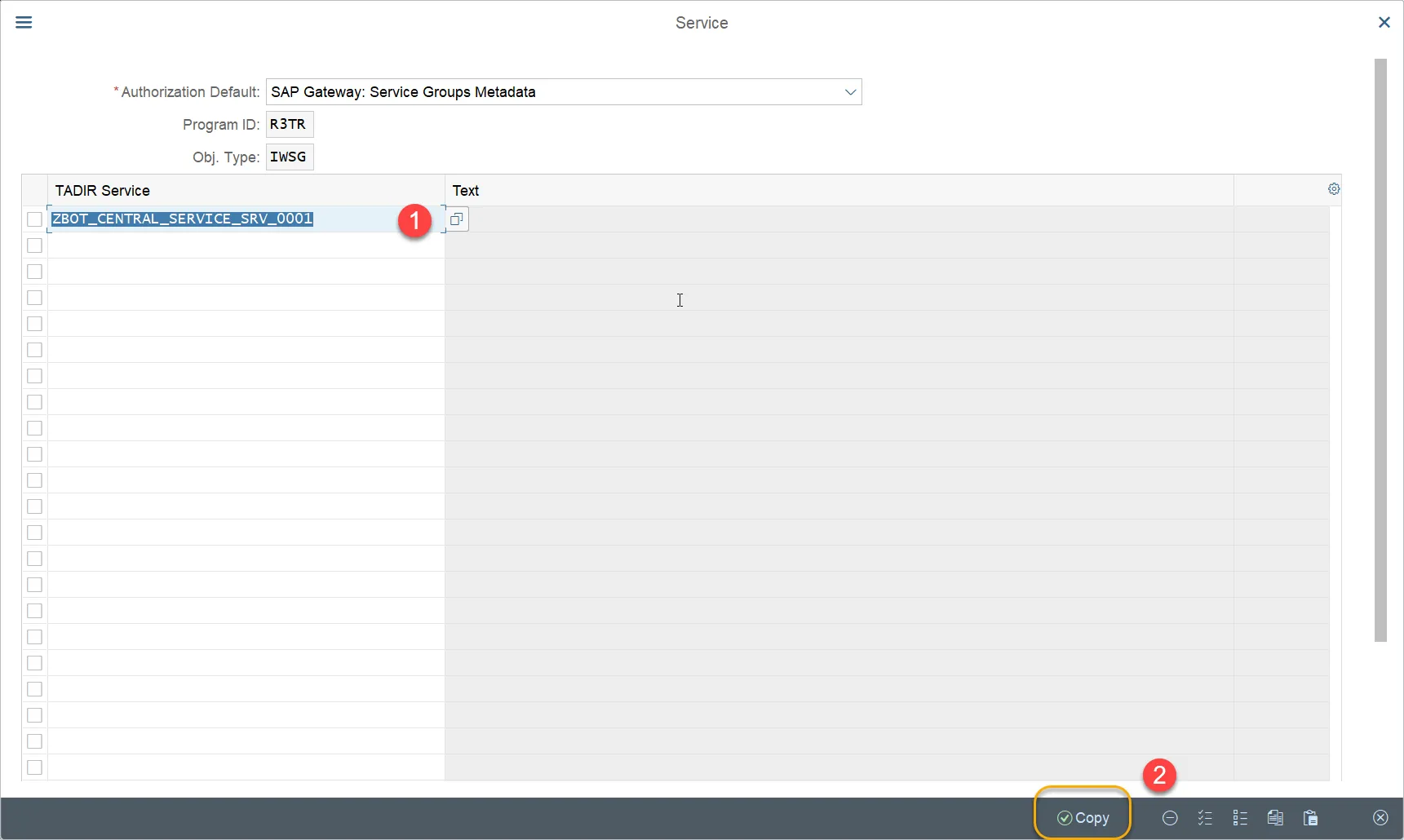The height and width of the screenshot is (840, 1404).
Task: Click the cancel circle-X footer icon
Action: [x=1380, y=818]
